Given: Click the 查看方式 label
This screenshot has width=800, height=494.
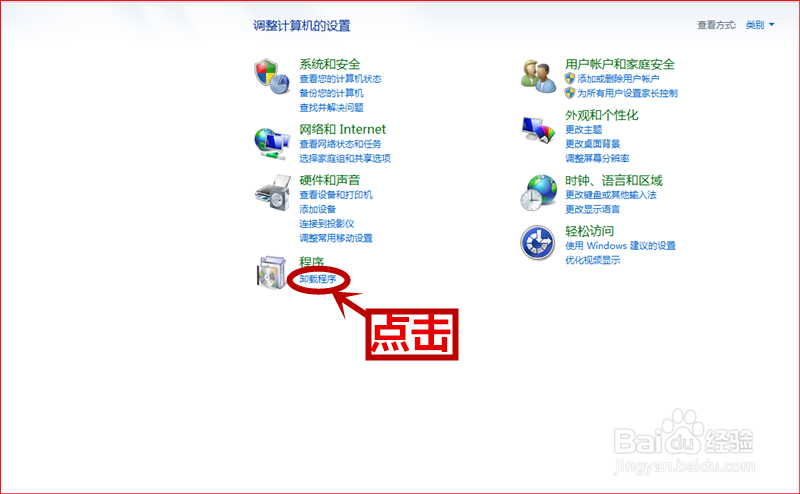Looking at the screenshot, I should pyautogui.click(x=716, y=25).
